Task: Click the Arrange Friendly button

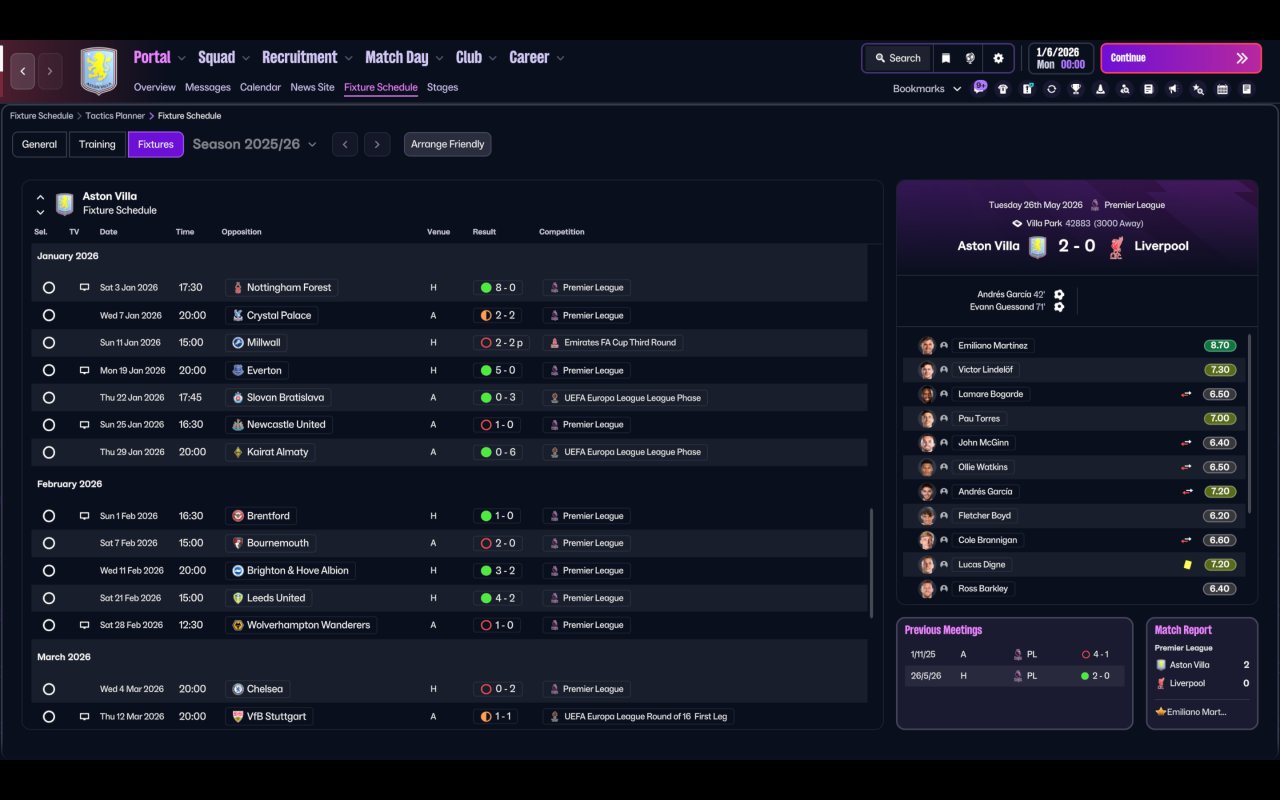Action: [448, 145]
